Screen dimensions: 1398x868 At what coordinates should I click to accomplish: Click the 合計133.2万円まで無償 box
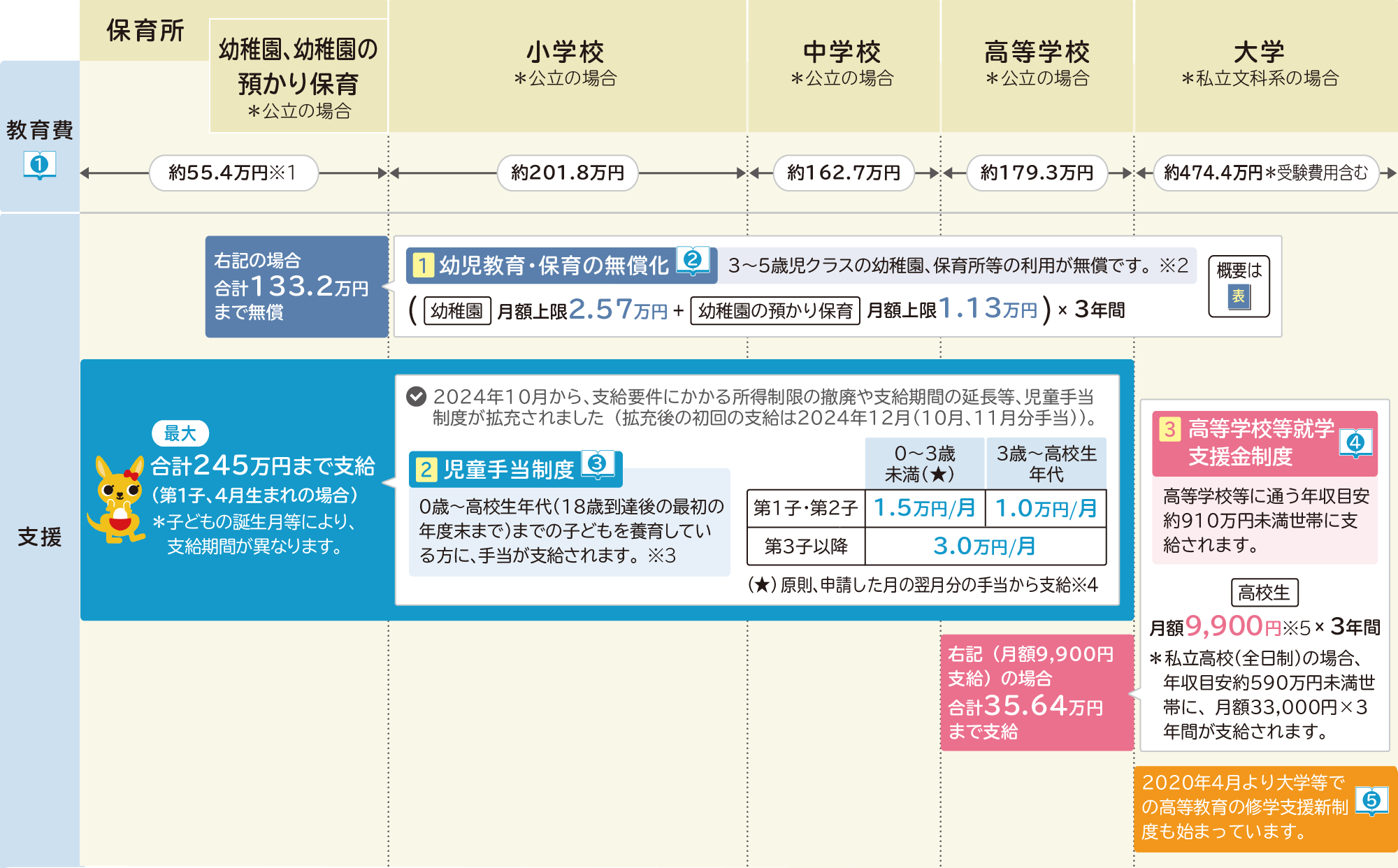297,287
